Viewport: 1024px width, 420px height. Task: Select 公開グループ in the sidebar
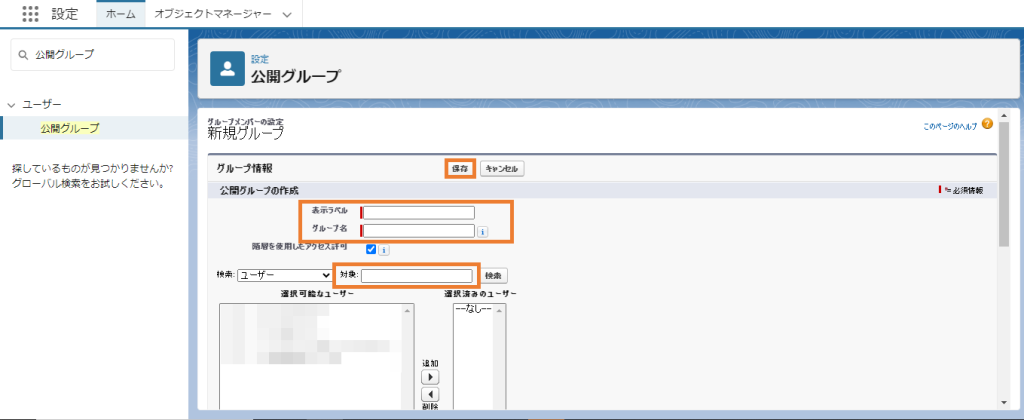70,128
